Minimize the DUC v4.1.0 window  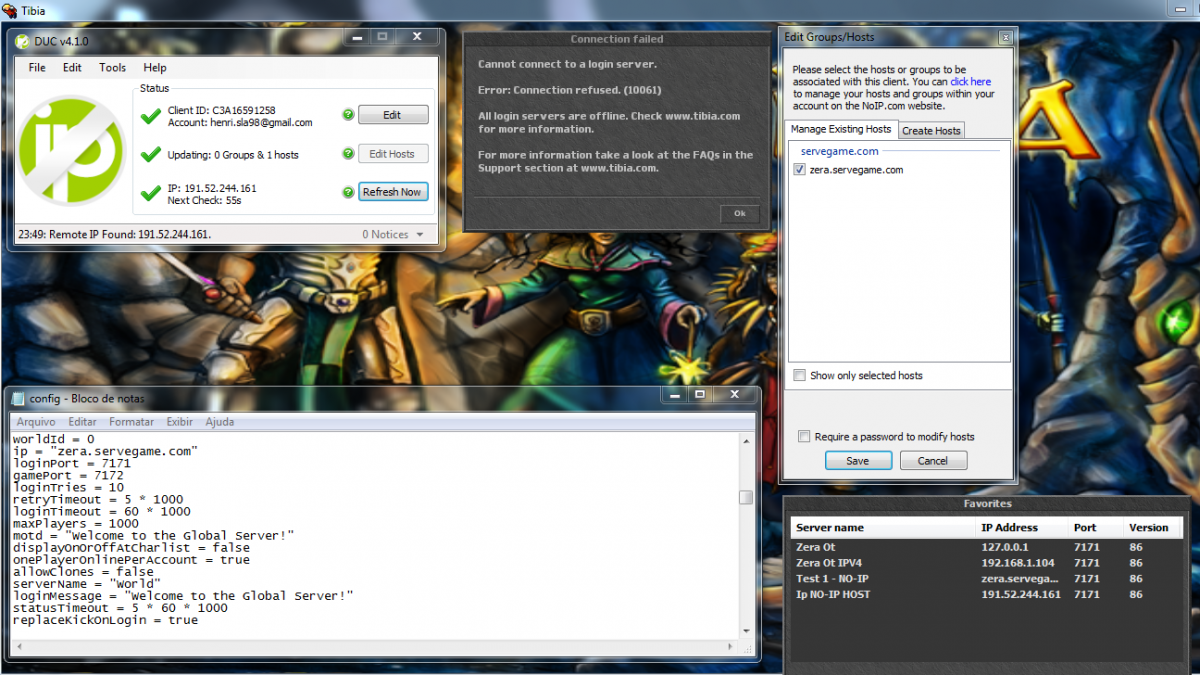359,37
